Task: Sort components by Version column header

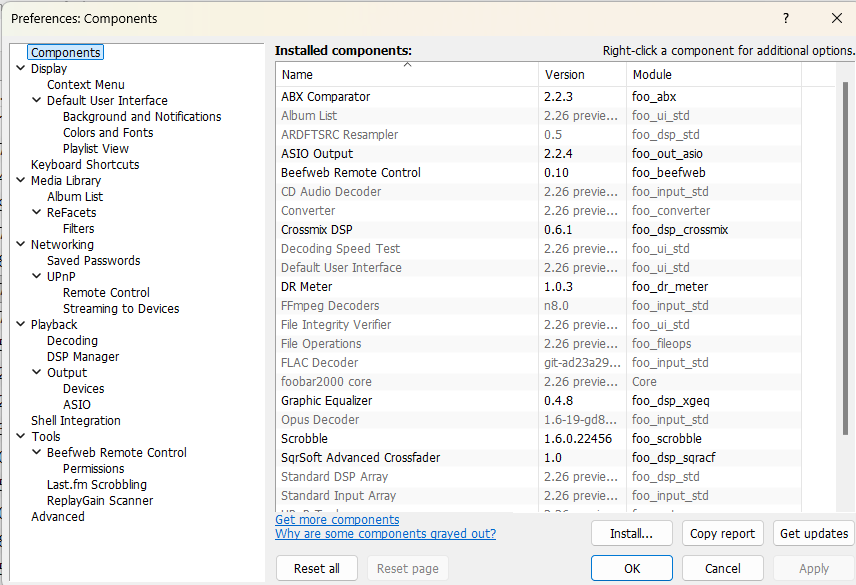Action: point(582,74)
